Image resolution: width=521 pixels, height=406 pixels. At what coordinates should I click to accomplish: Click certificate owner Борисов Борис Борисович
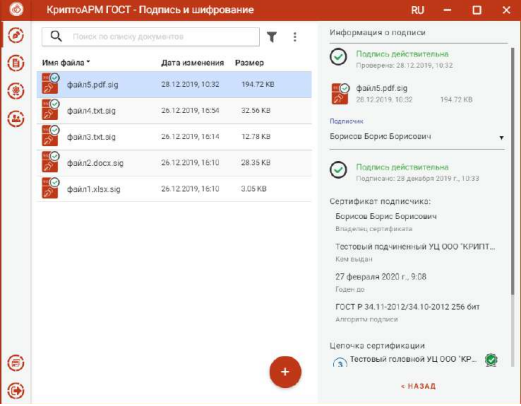[x=386, y=216]
